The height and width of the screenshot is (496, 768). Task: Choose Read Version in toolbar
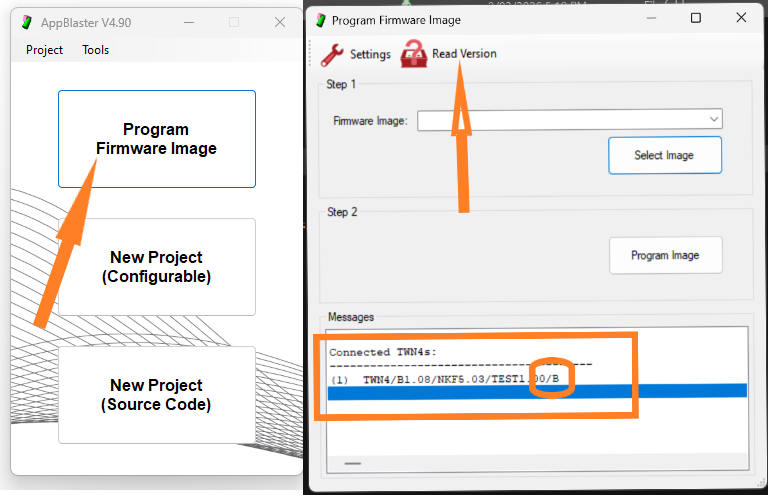(x=464, y=53)
